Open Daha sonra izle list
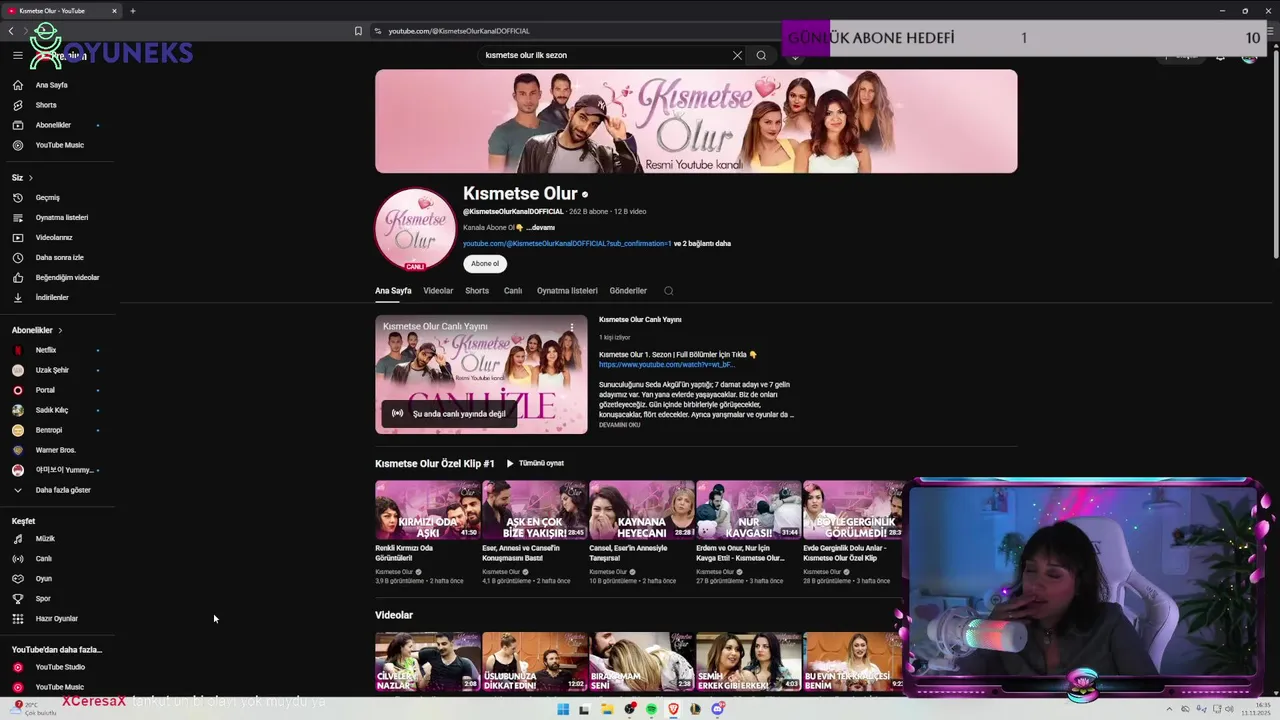Screen dimensions: 1280x720 pos(58,258)
